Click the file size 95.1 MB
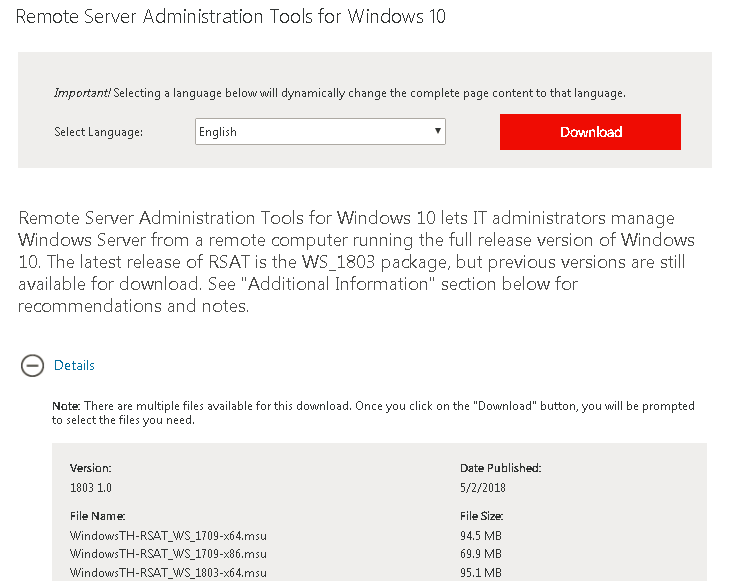This screenshot has width=735, height=581. pyautogui.click(x=481, y=573)
